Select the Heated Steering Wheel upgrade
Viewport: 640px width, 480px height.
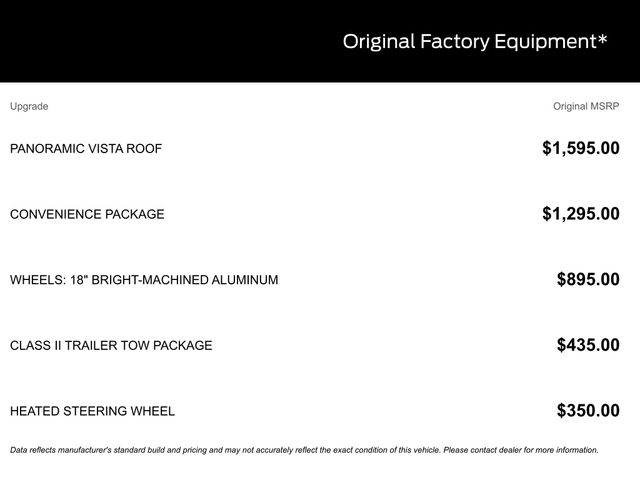[92, 411]
